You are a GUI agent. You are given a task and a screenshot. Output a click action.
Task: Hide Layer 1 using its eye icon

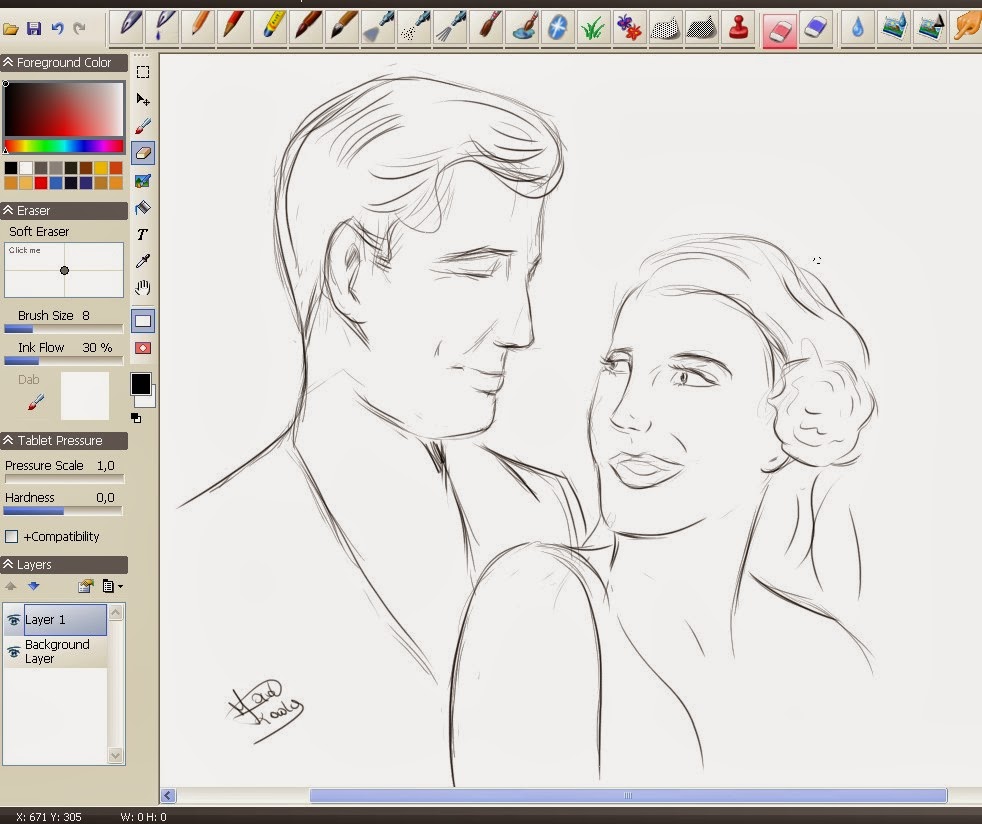coord(14,620)
